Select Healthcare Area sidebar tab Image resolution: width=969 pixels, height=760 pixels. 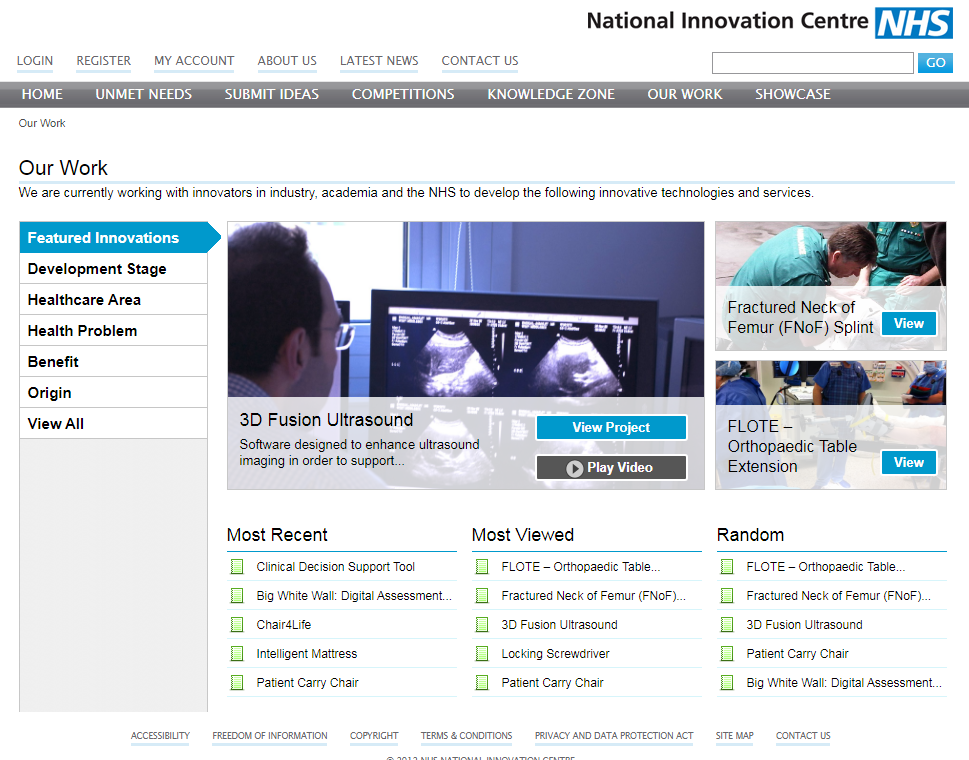point(114,300)
